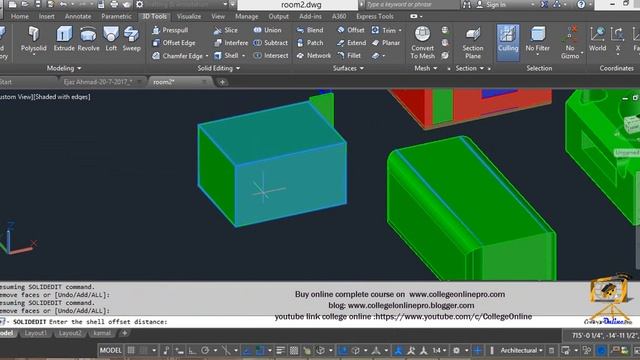640x360 pixels.
Task: Add a Section Plane
Action: point(473,42)
